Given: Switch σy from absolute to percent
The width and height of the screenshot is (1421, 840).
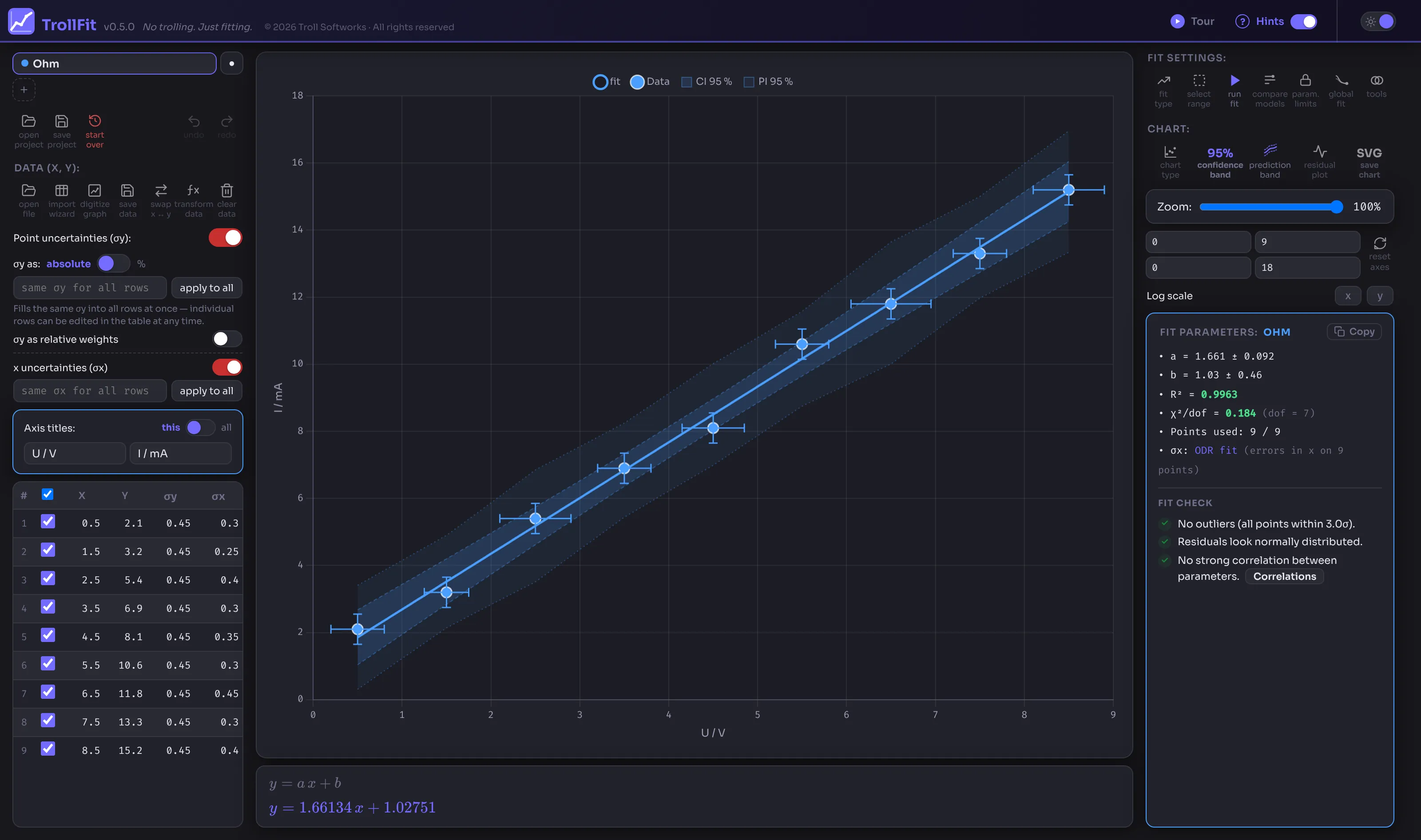Looking at the screenshot, I should [x=114, y=263].
